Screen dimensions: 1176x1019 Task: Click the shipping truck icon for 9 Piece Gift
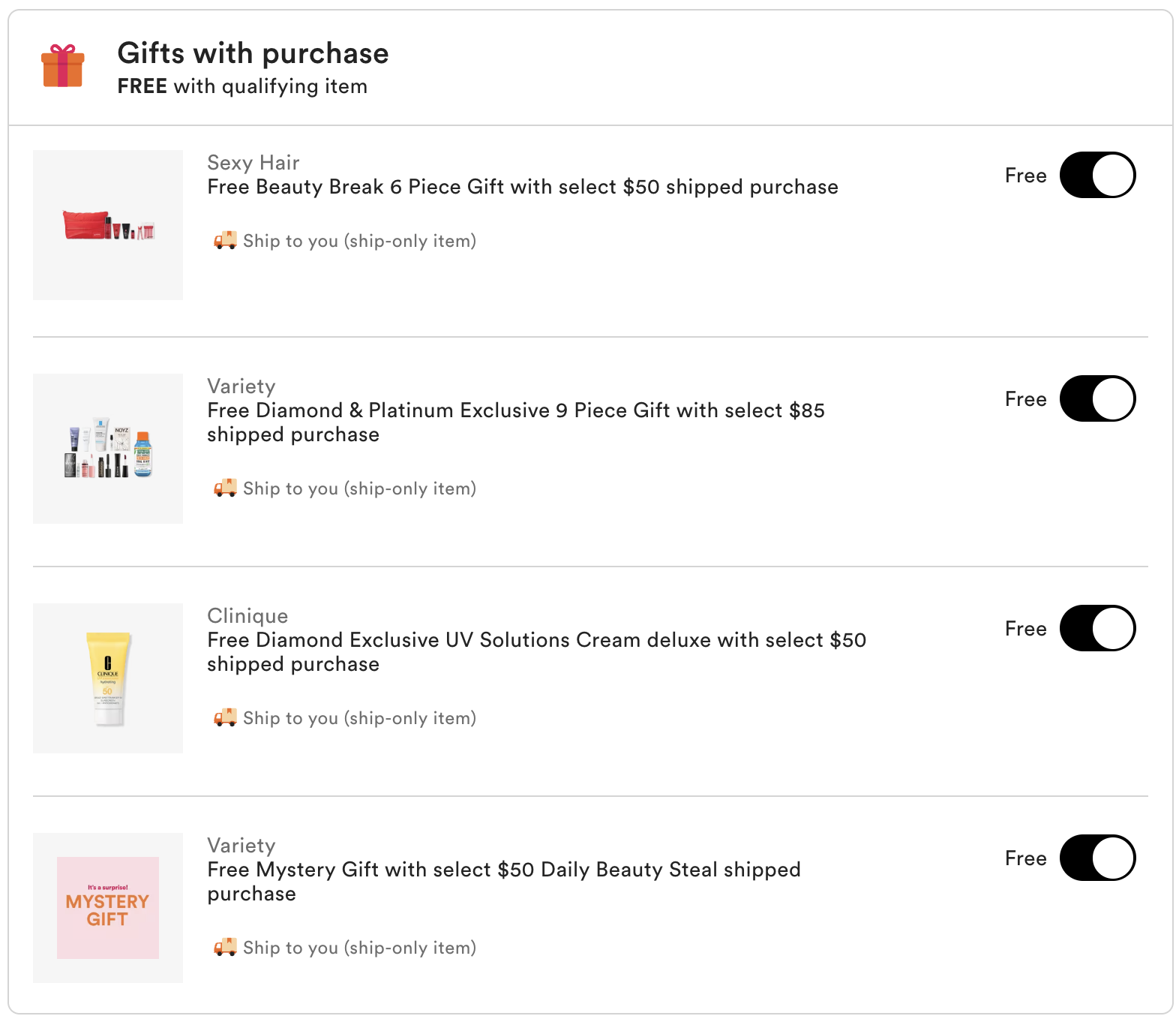pos(225,488)
